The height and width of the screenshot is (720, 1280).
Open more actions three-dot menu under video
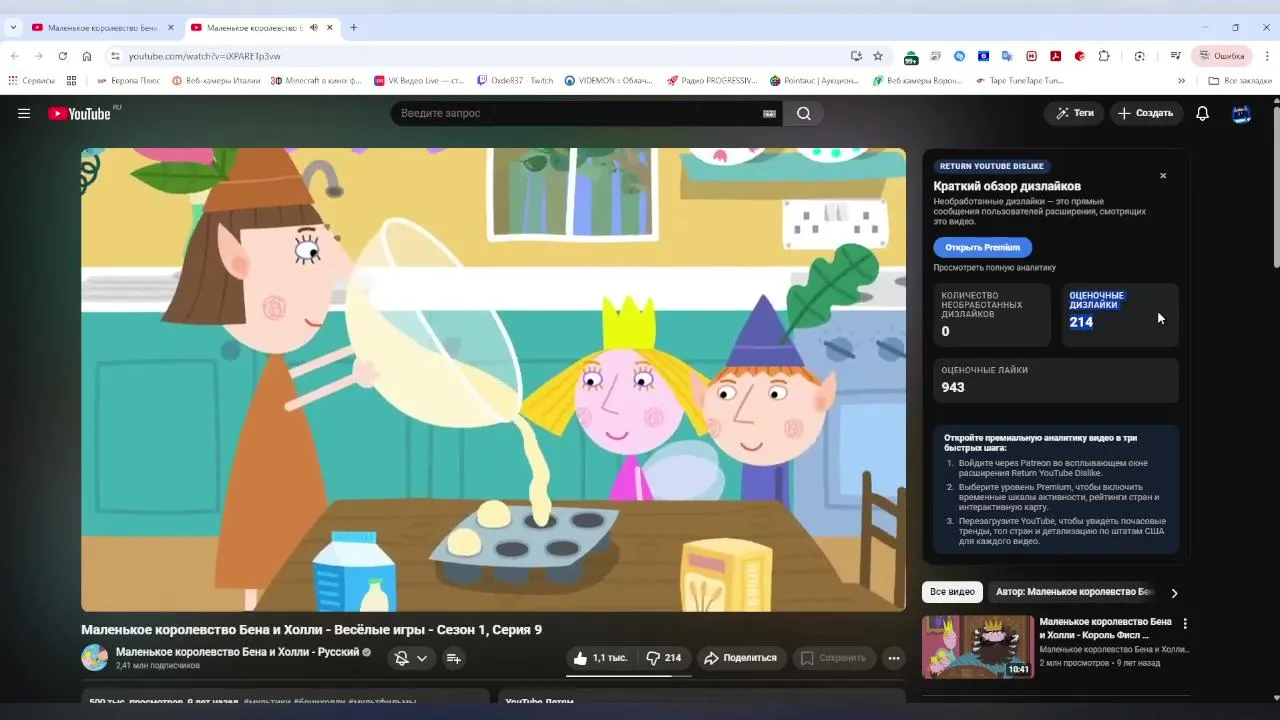pyautogui.click(x=894, y=658)
